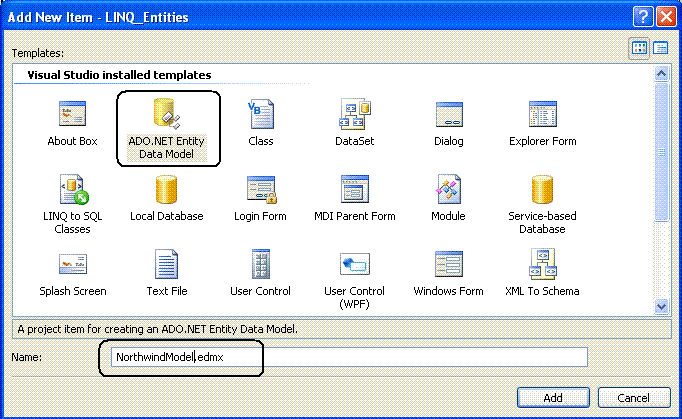This screenshot has height=419, width=682.
Task: Click the "Windows Form" label text
Action: (448, 291)
